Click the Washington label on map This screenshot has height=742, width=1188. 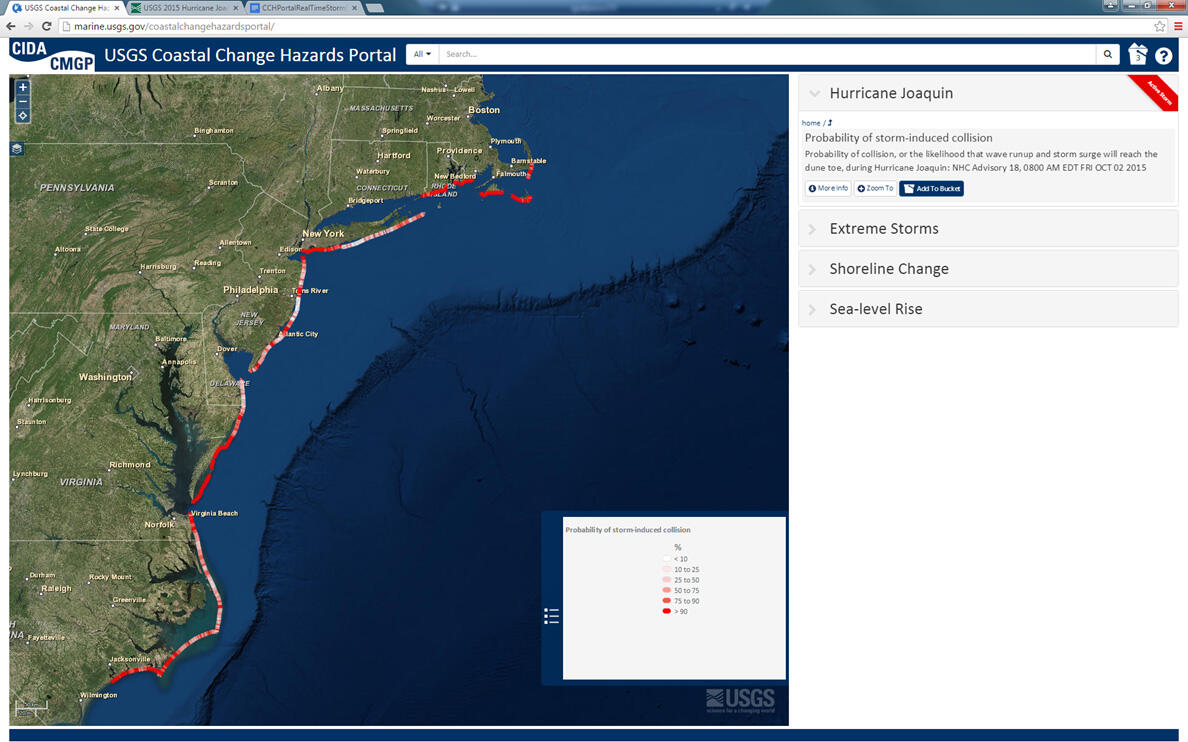pyautogui.click(x=105, y=377)
